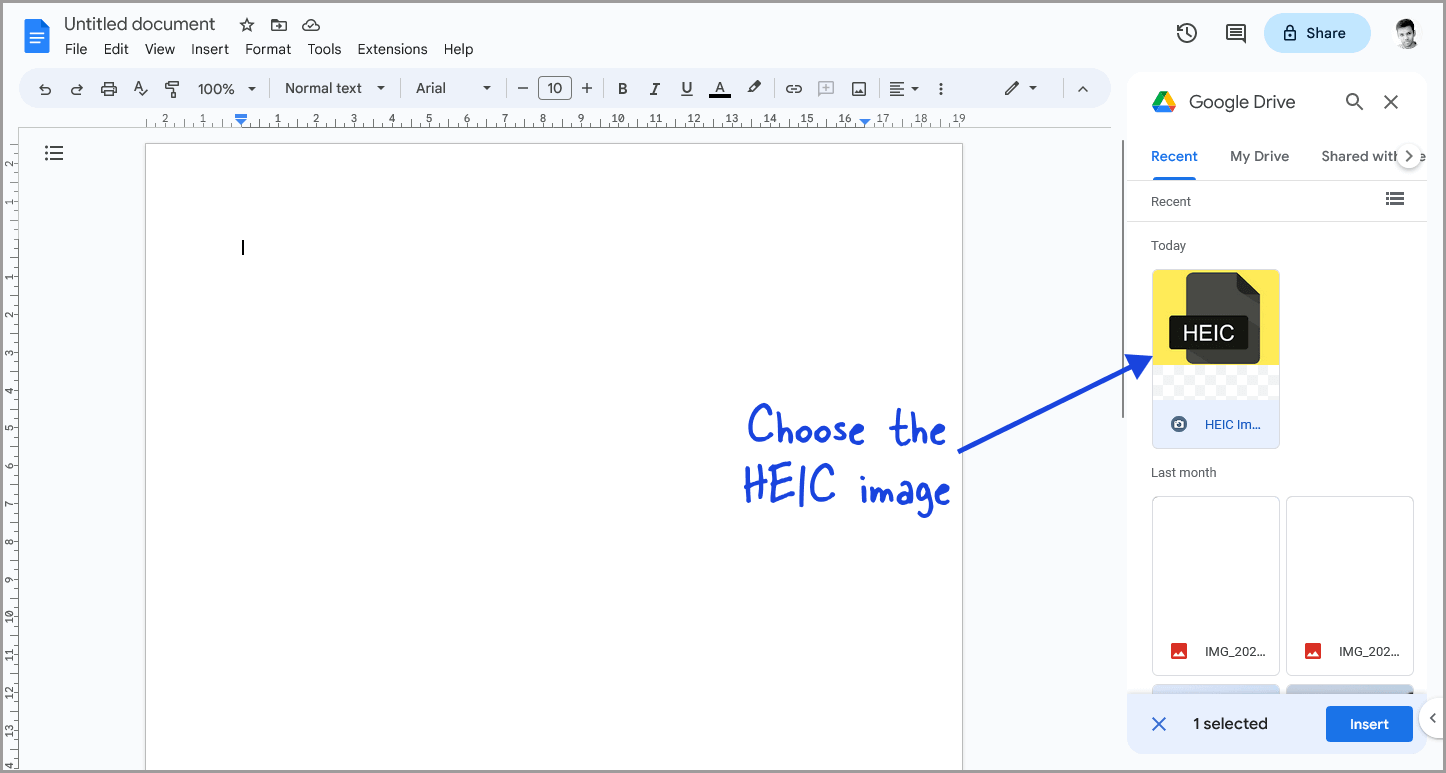The width and height of the screenshot is (1446, 773).
Task: Toggle italic formatting
Action: coord(655,88)
